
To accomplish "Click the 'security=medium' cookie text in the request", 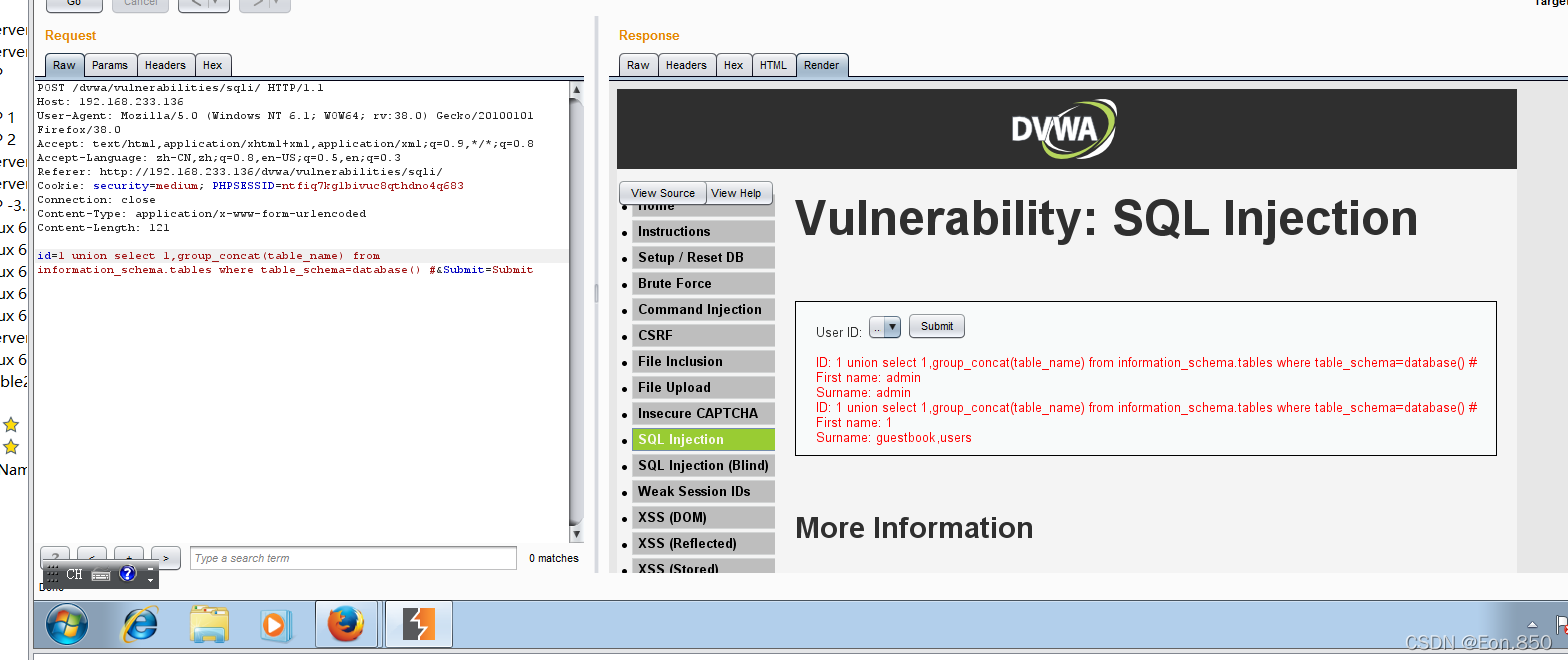I will [148, 186].
